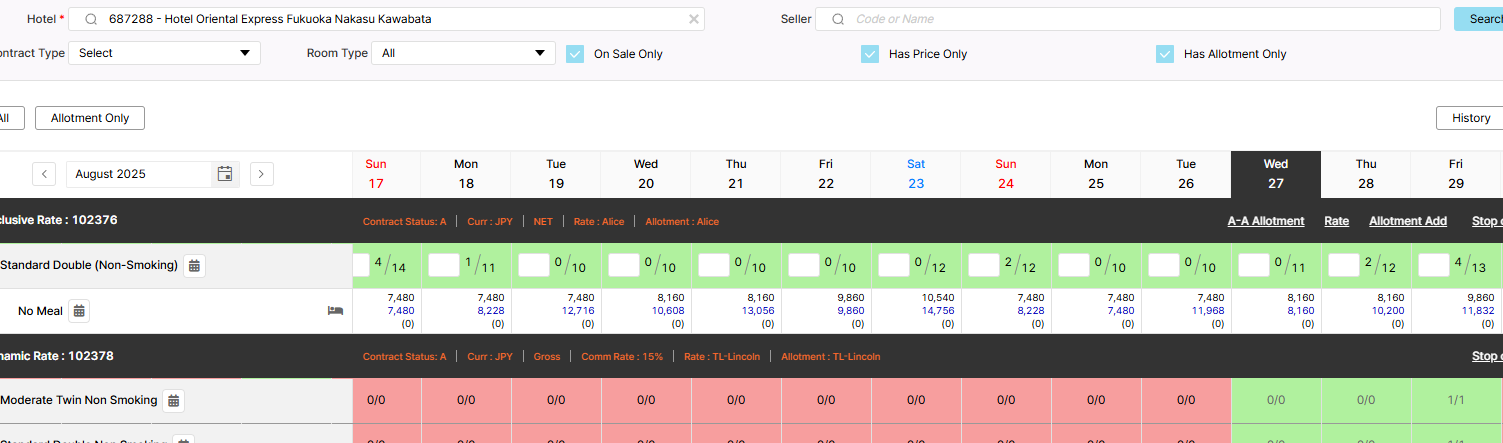Click the Allotment Add link

[x=1407, y=221]
